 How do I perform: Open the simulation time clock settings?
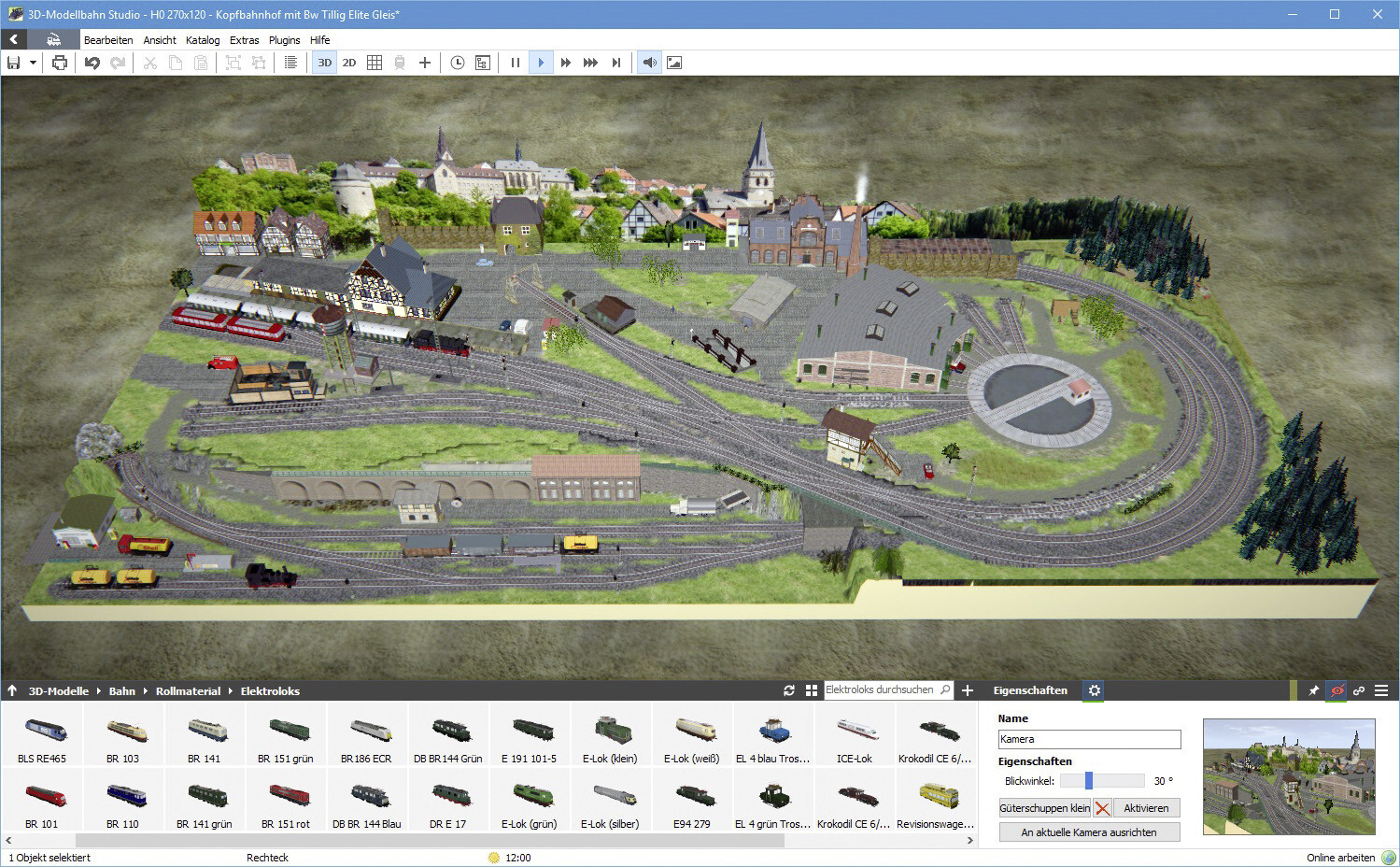pos(458,63)
